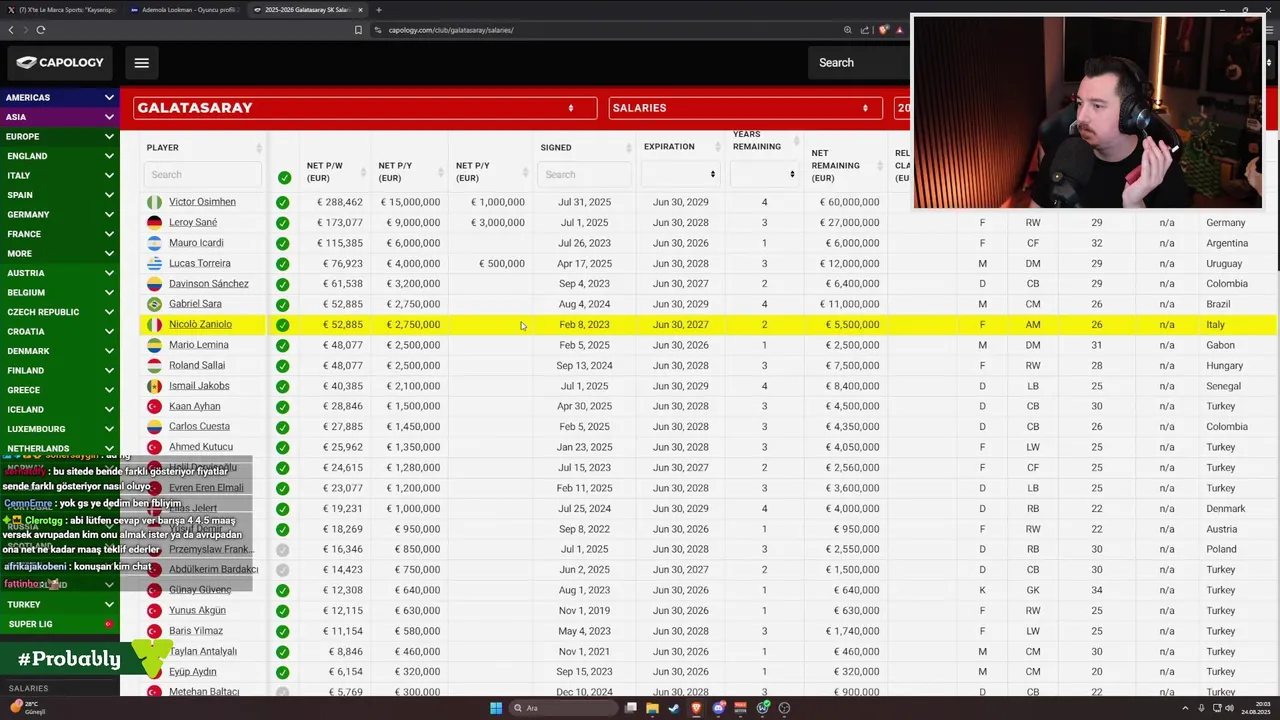
Task: Select SUPER LIG in the sidebar
Action: [x=59, y=624]
